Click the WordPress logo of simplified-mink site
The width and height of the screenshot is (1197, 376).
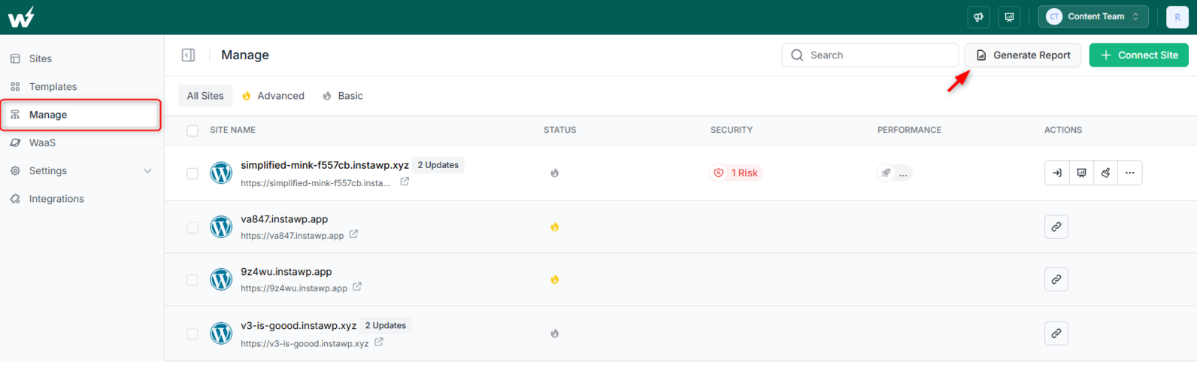click(221, 173)
